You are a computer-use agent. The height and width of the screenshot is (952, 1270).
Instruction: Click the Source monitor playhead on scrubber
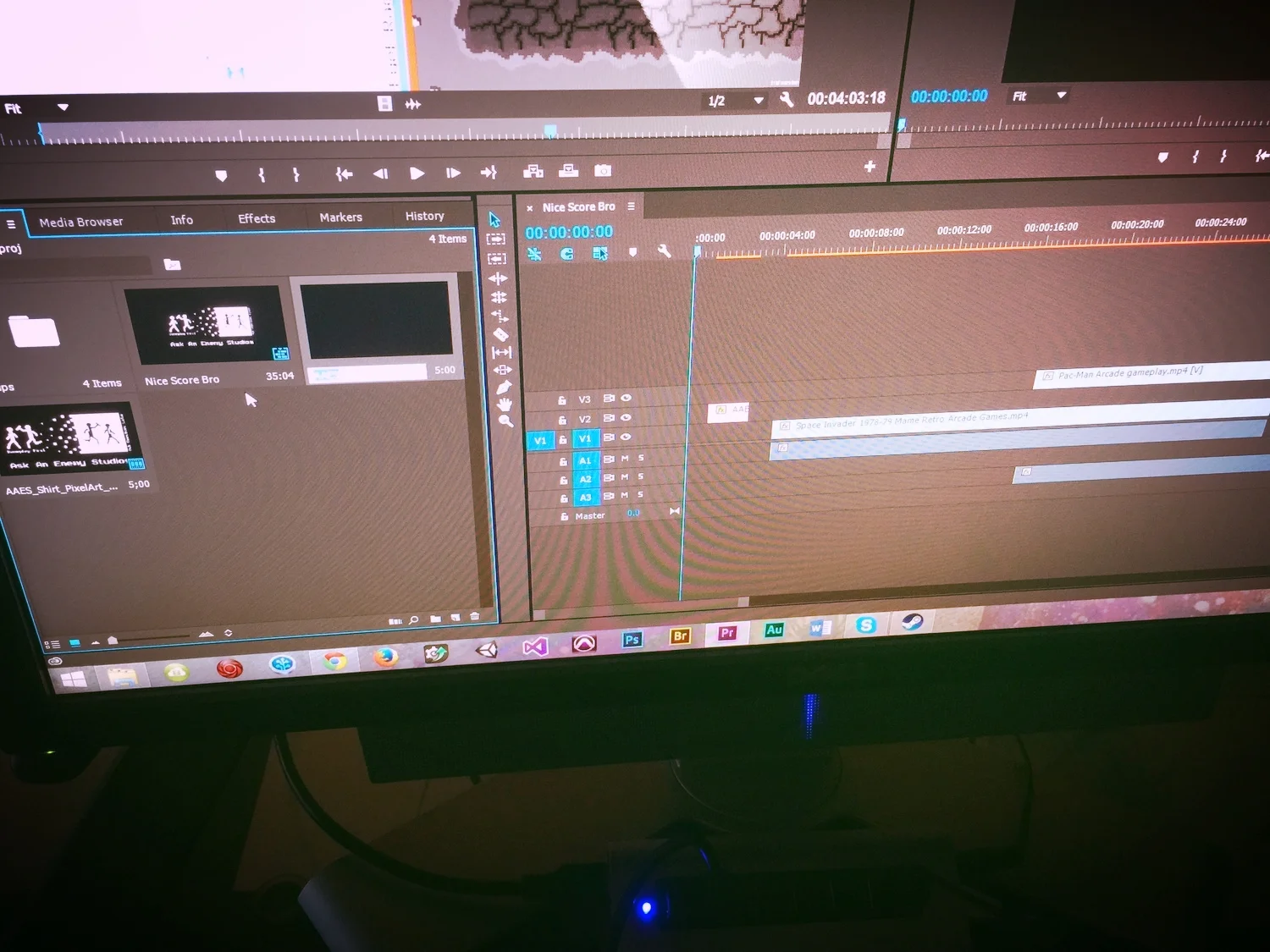pos(550,130)
